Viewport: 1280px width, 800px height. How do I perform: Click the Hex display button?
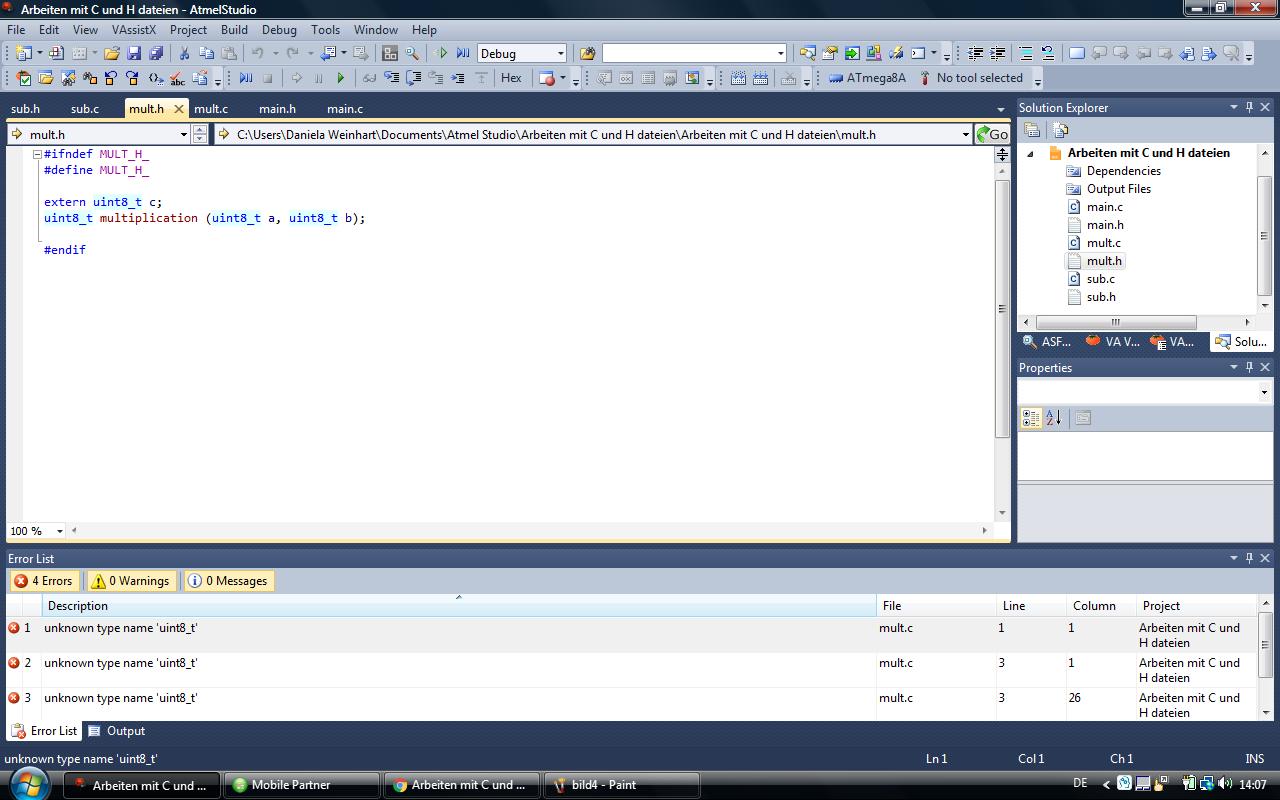(511, 78)
